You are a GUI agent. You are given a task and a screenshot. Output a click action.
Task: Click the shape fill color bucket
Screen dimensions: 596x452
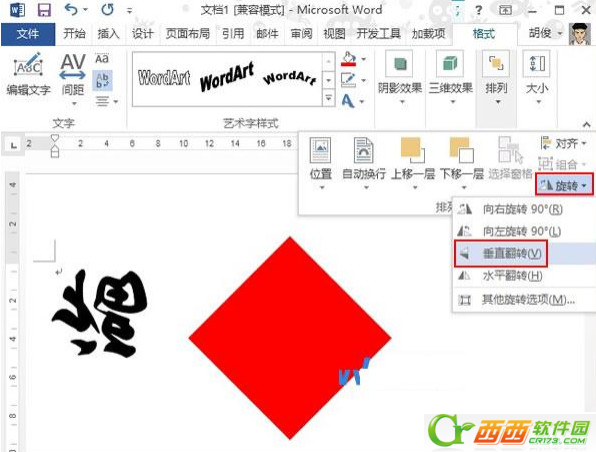pos(349,60)
